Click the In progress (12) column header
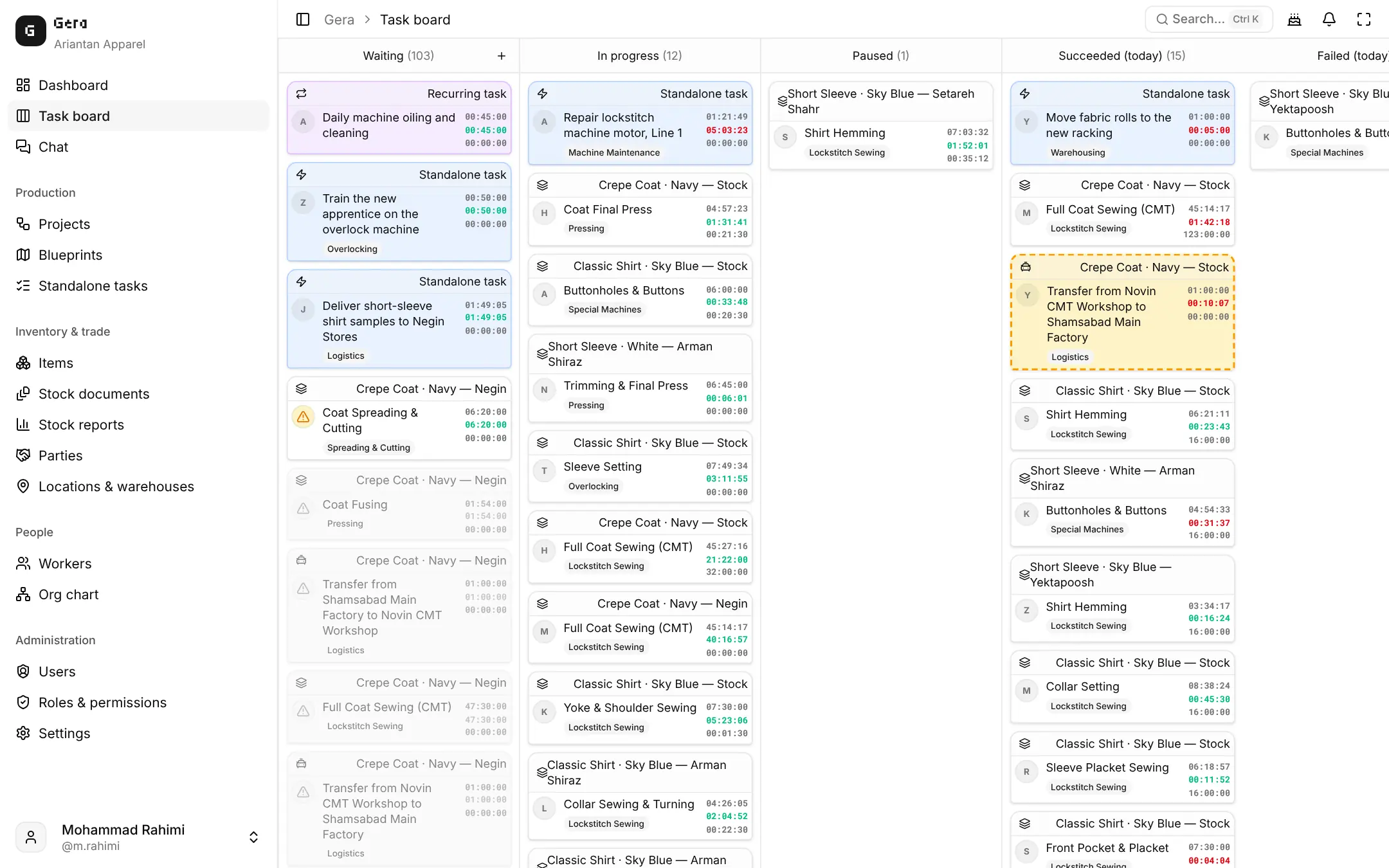This screenshot has height=868, width=1389. pyautogui.click(x=639, y=56)
